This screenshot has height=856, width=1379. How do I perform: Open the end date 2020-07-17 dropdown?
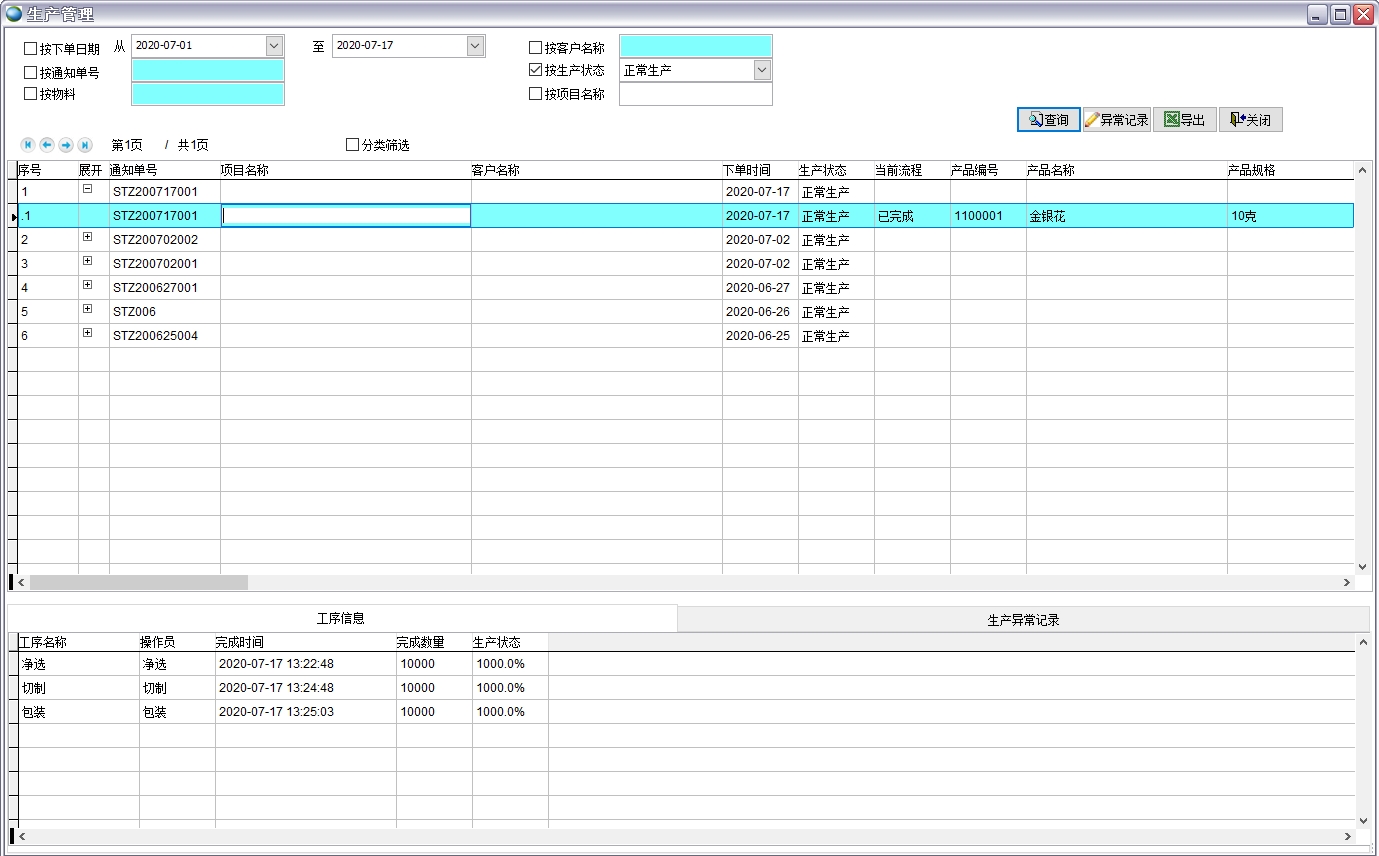(x=475, y=46)
